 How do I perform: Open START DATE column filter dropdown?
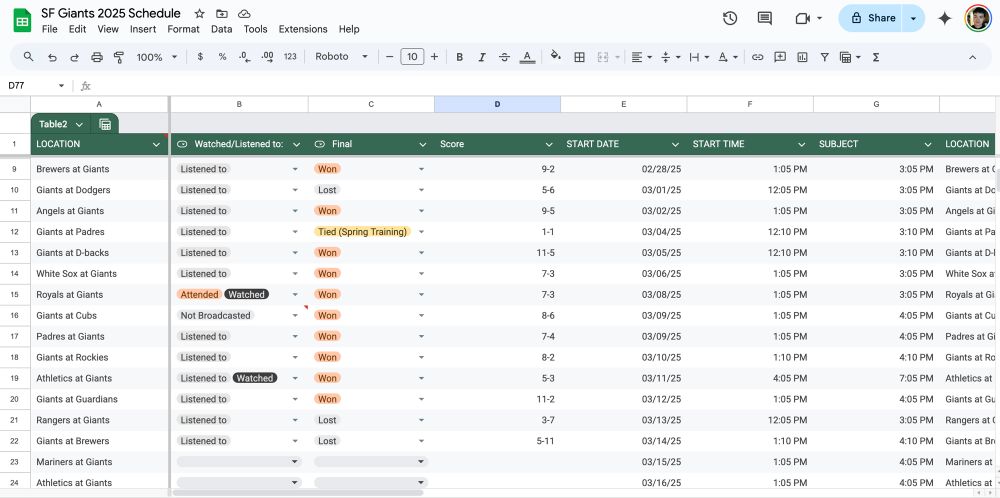click(675, 145)
